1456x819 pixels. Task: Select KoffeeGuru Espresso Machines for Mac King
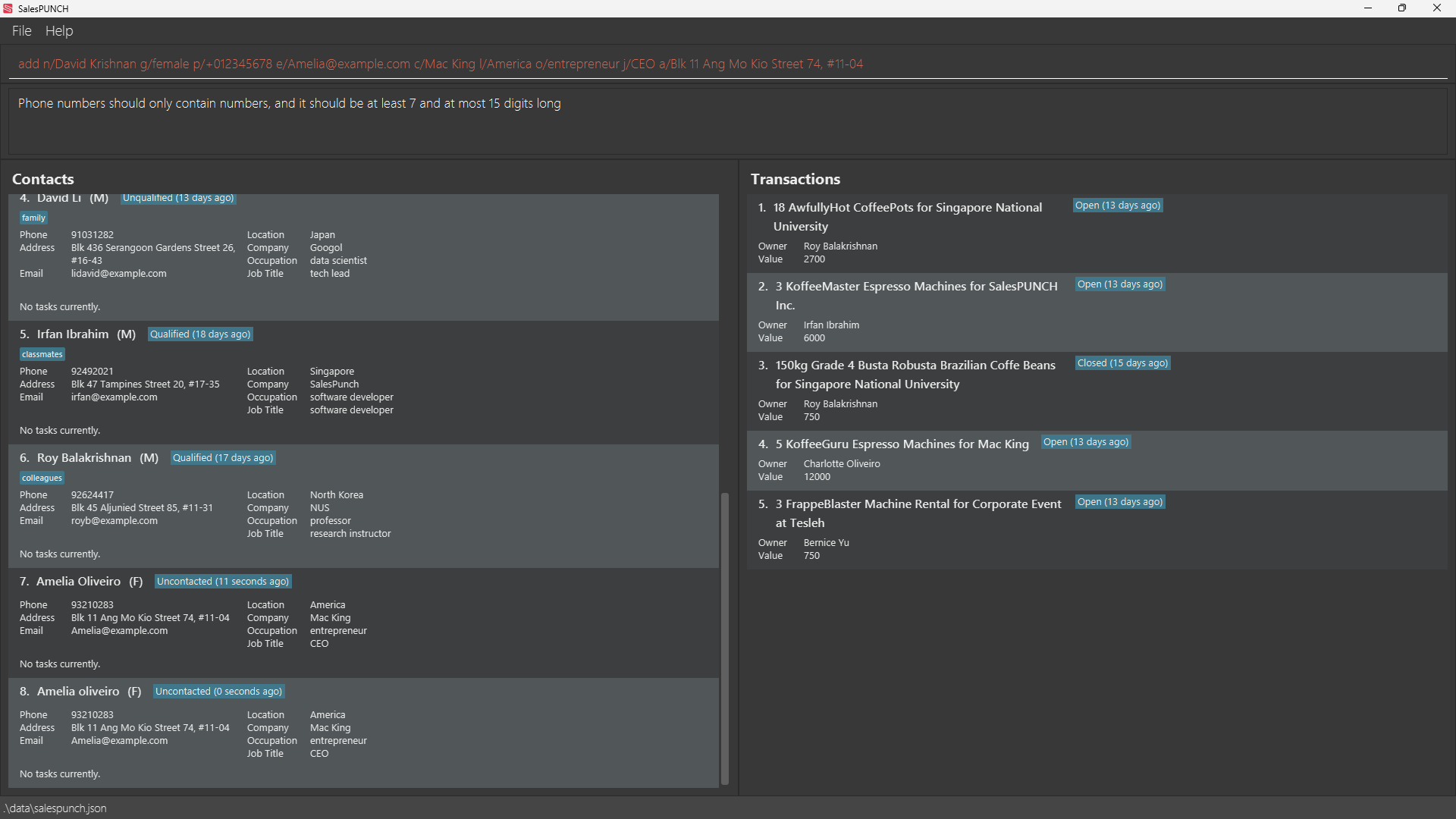click(902, 444)
